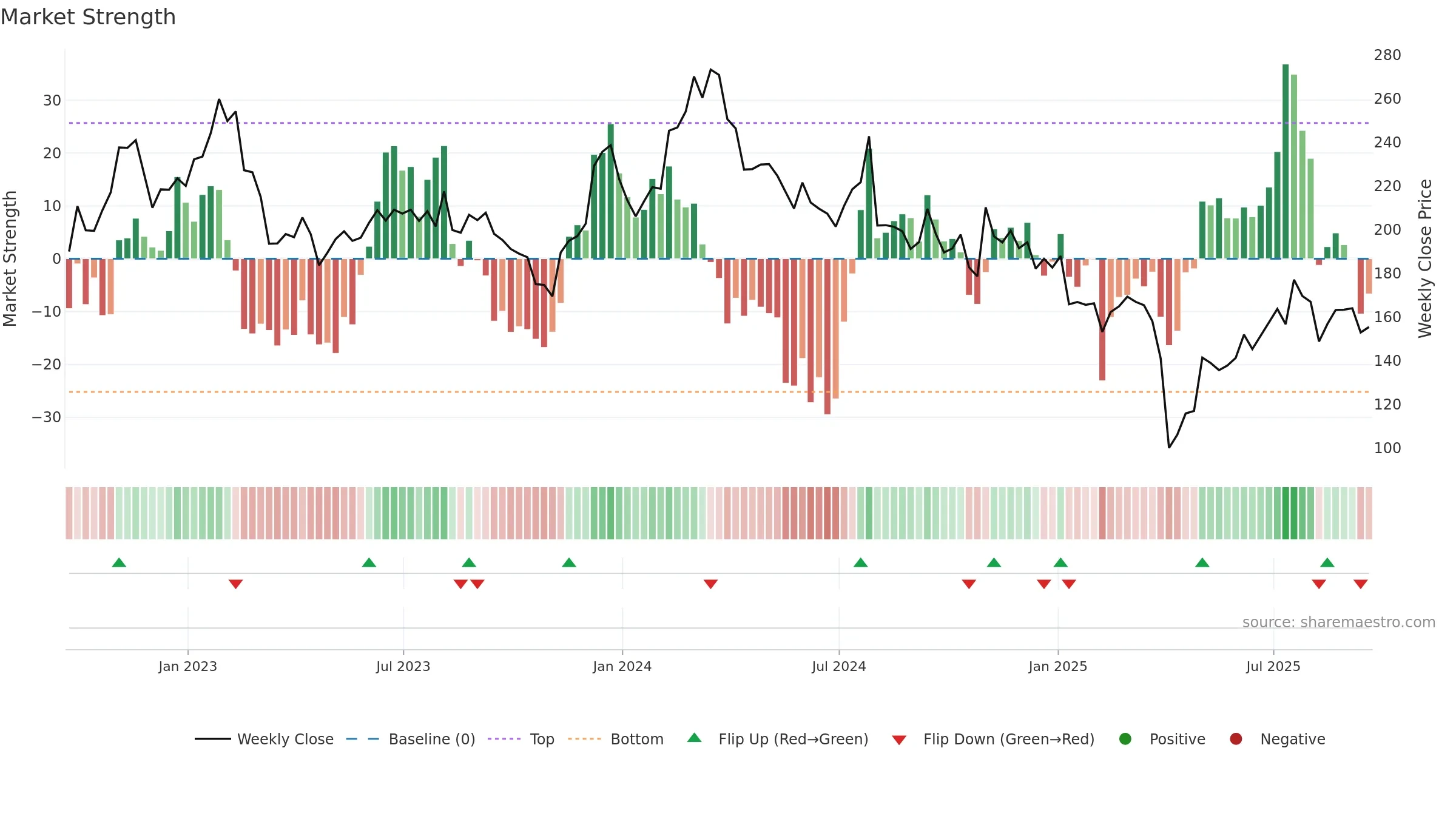Click the source: sharemaestro.com text
Screen dimensions: 1456x819
1339,622
